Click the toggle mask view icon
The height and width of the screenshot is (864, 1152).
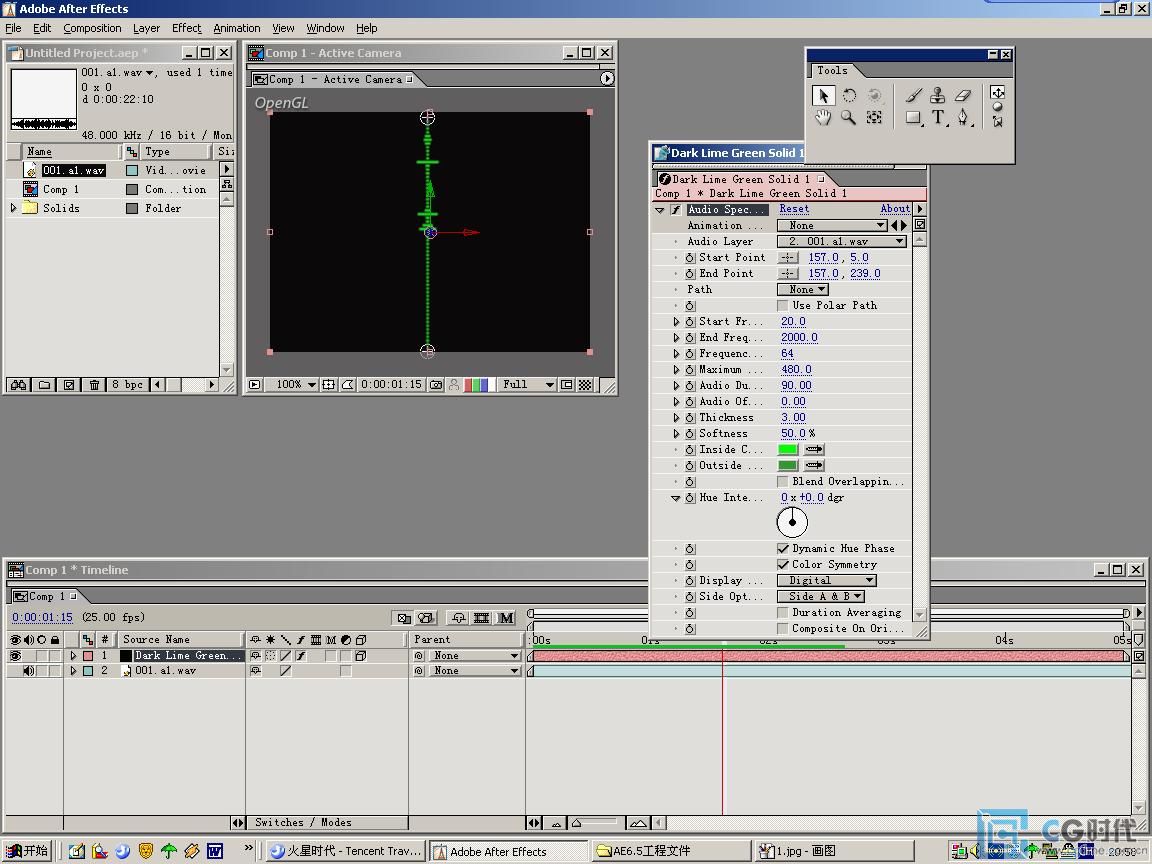coord(347,384)
